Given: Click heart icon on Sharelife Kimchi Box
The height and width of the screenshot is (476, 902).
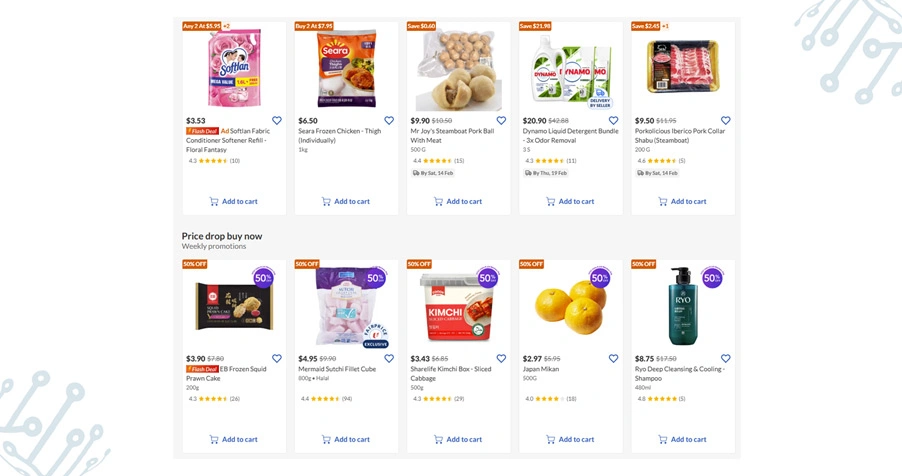Looking at the screenshot, I should pyautogui.click(x=501, y=359).
